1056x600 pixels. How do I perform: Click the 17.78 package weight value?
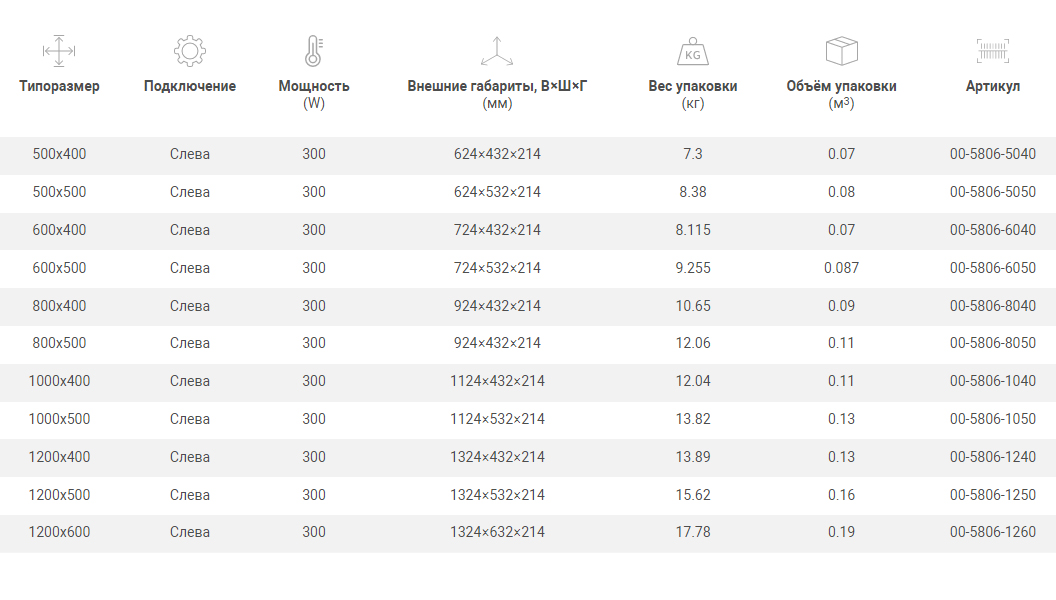point(693,532)
